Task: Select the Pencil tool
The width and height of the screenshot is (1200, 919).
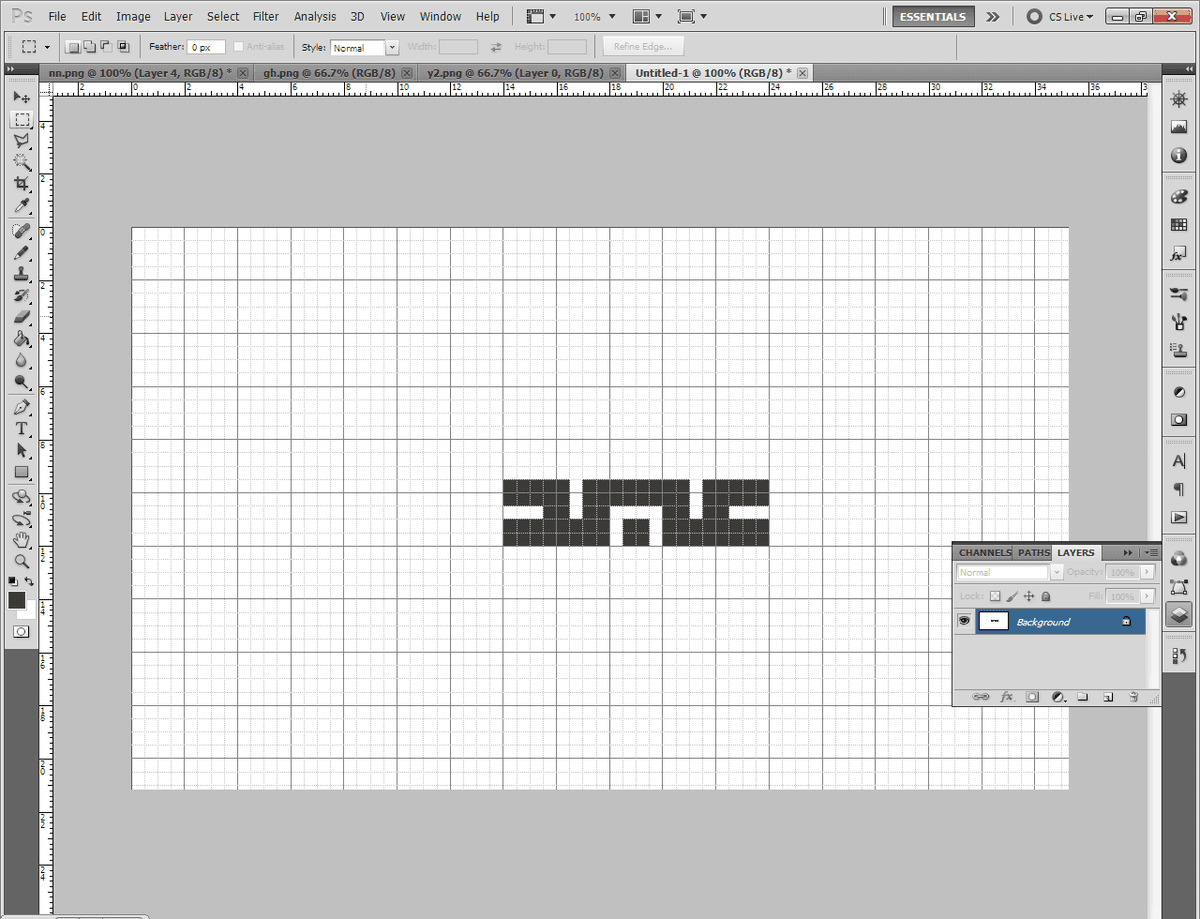Action: [21, 253]
